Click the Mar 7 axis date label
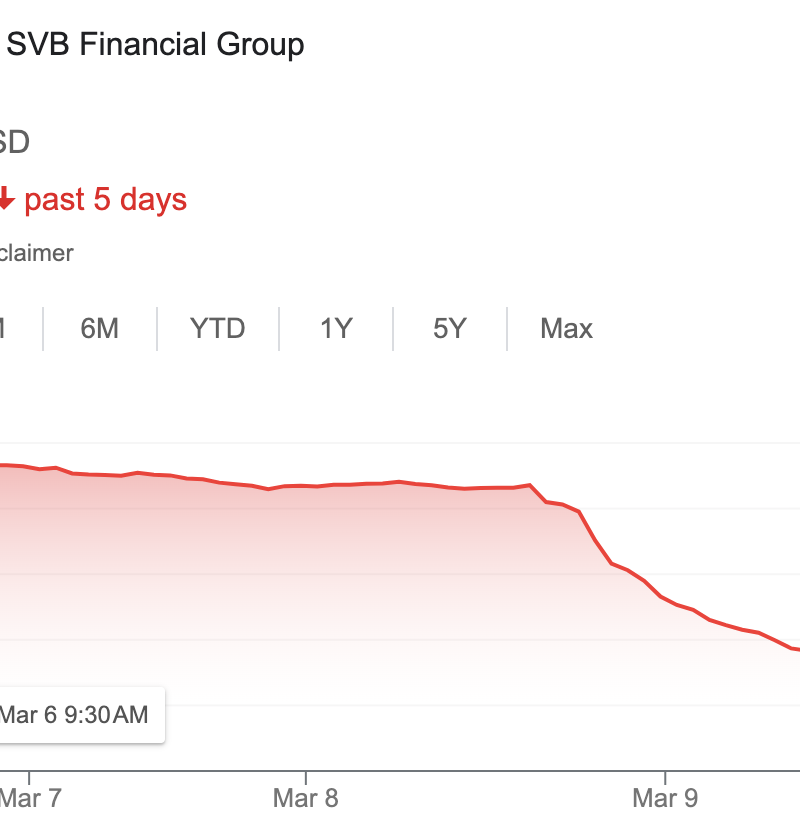Screen dimensions: 800x838 click(x=32, y=798)
